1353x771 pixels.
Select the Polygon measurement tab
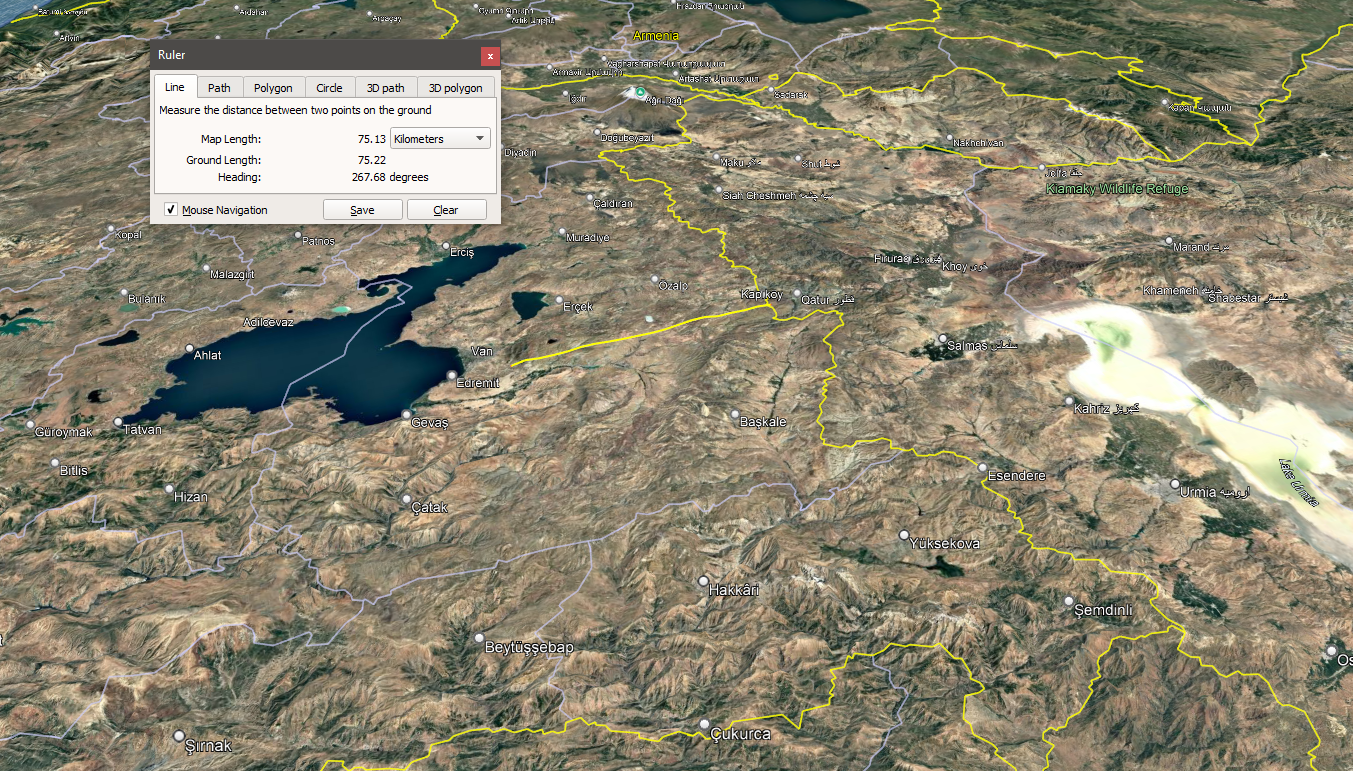(x=273, y=88)
